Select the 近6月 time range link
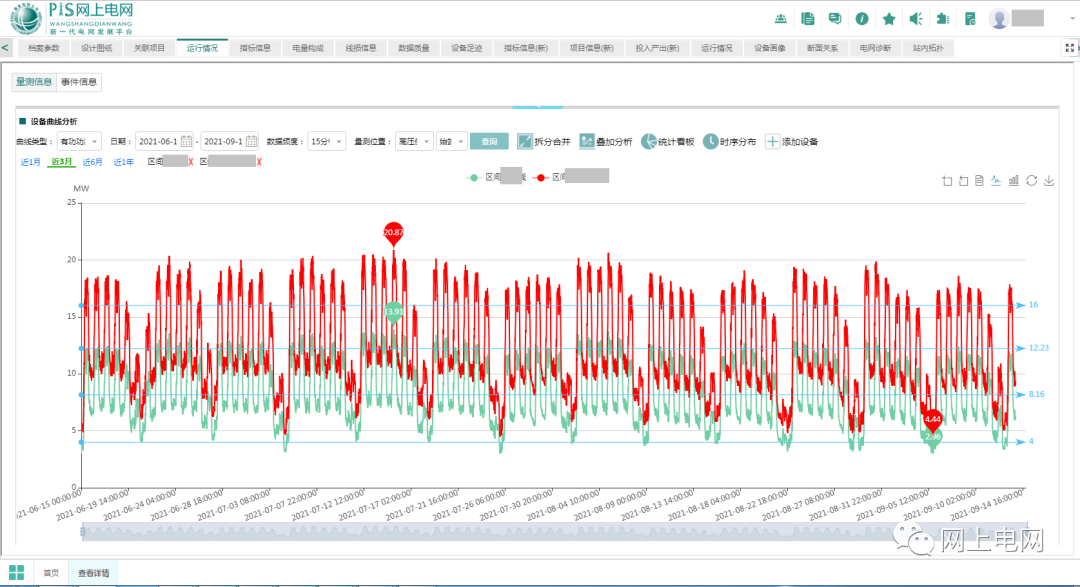1080x587 pixels. coord(92,162)
